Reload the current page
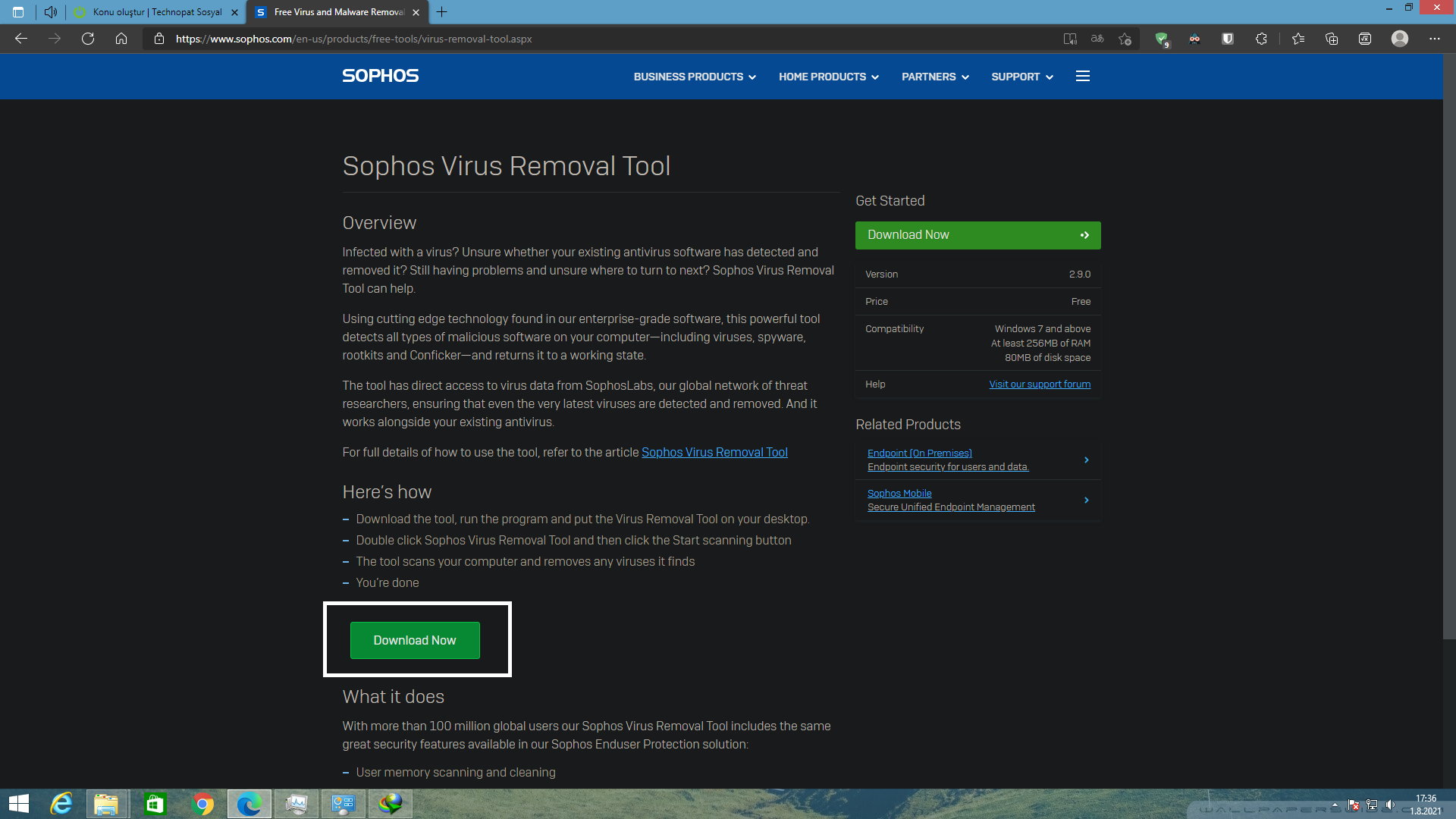Image resolution: width=1456 pixels, height=819 pixels. tap(88, 39)
